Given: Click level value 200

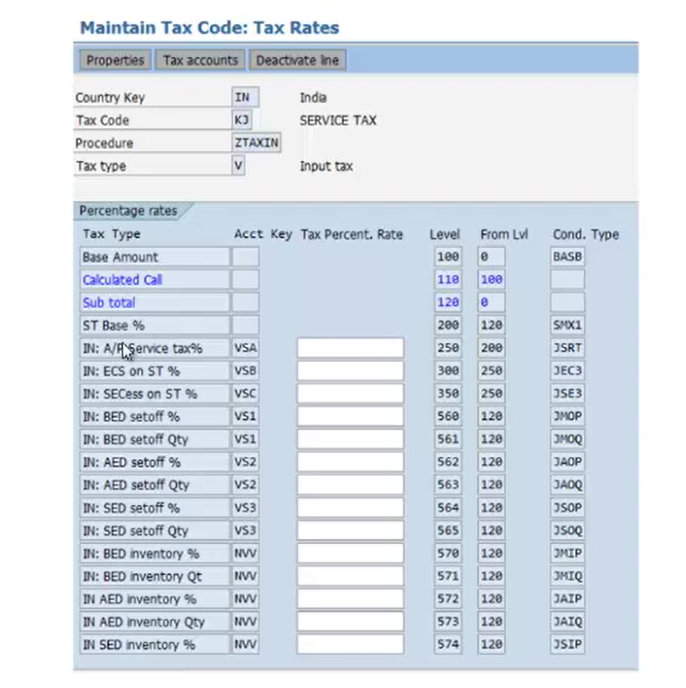Looking at the screenshot, I should point(448,325).
